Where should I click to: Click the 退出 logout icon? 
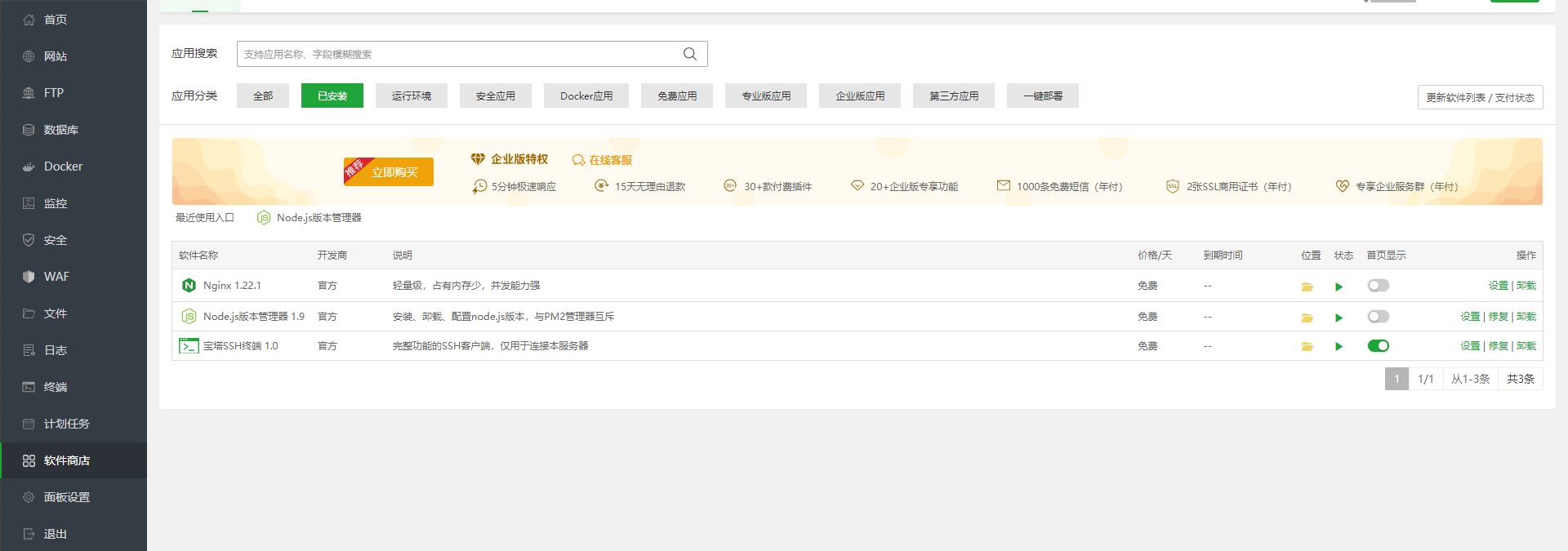[29, 534]
